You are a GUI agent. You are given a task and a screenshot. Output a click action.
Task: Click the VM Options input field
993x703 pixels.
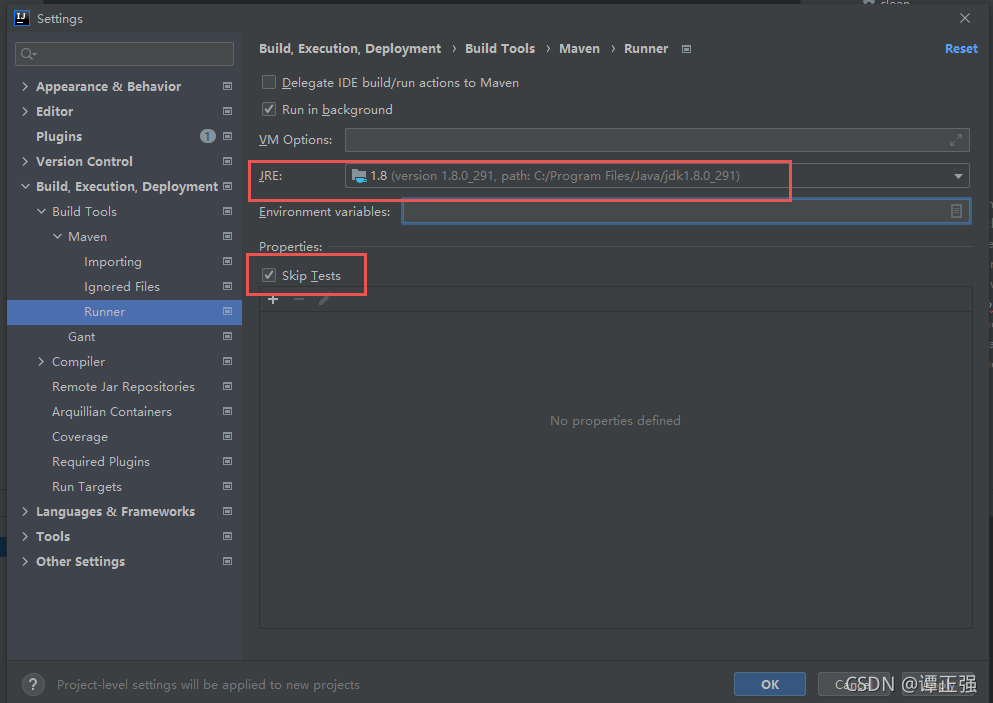tap(657, 140)
